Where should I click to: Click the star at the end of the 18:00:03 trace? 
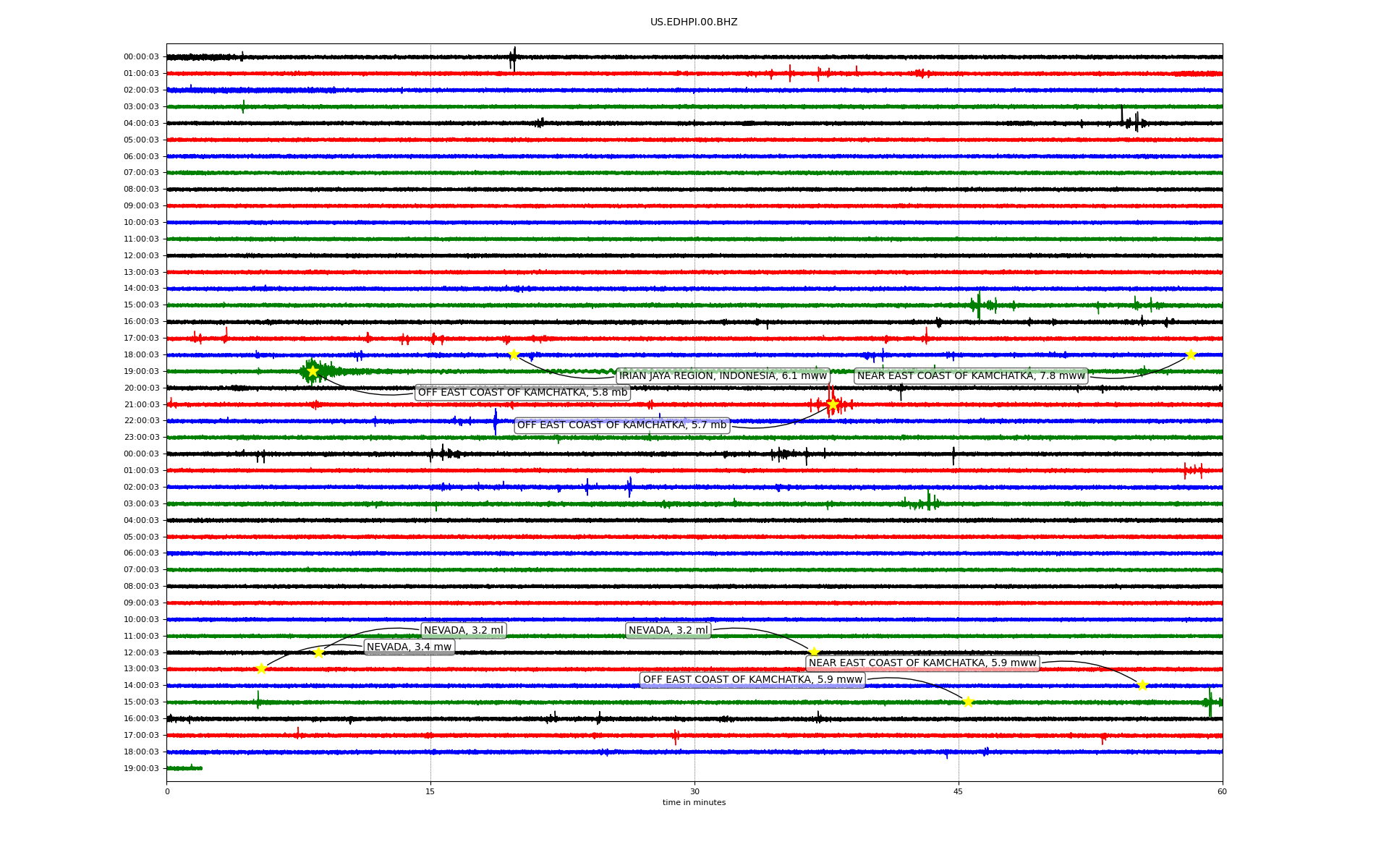[1191, 354]
